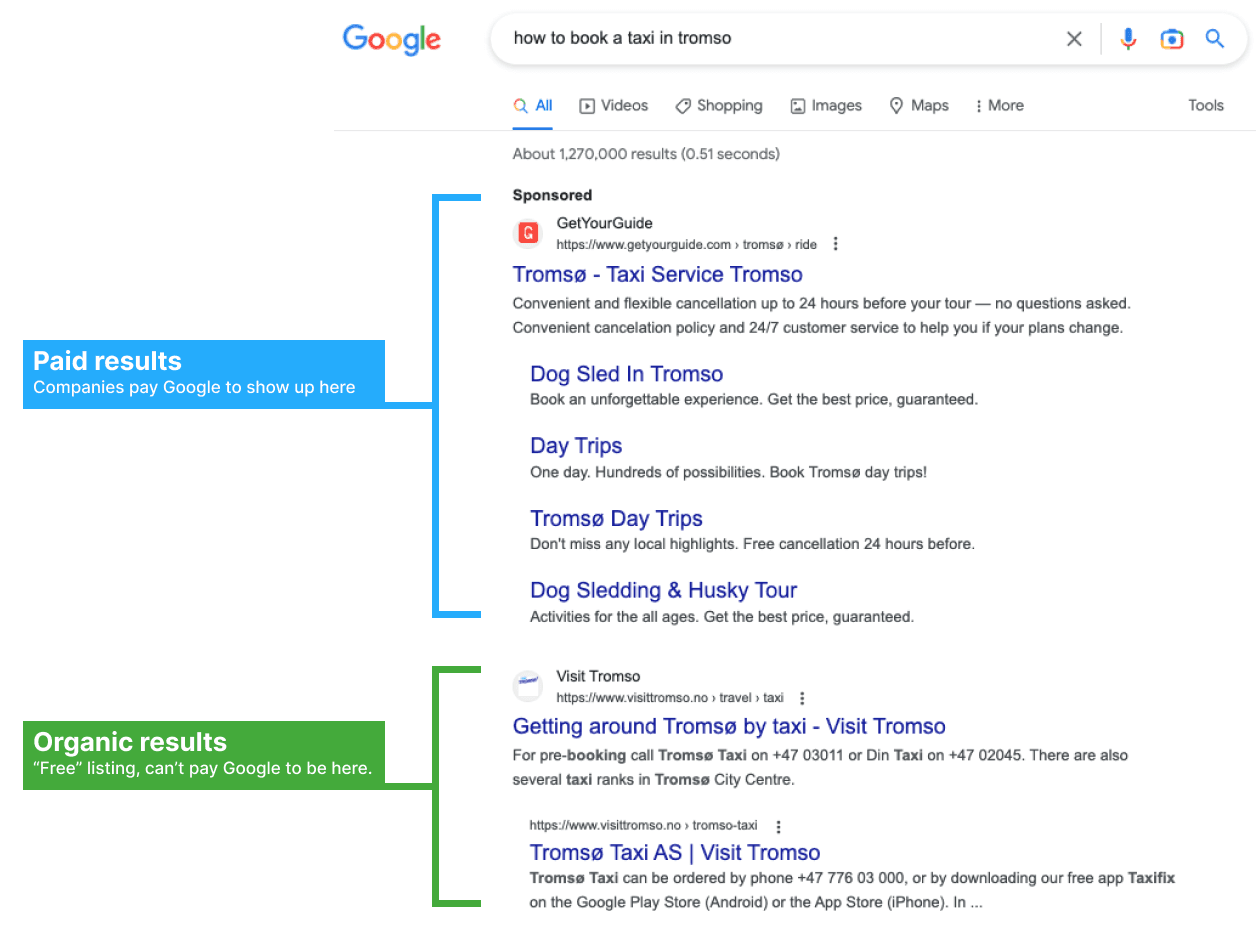Viewport: 1256px width, 928px height.
Task: Open three-dot menu beside getyourguide.com URL
Action: point(836,244)
